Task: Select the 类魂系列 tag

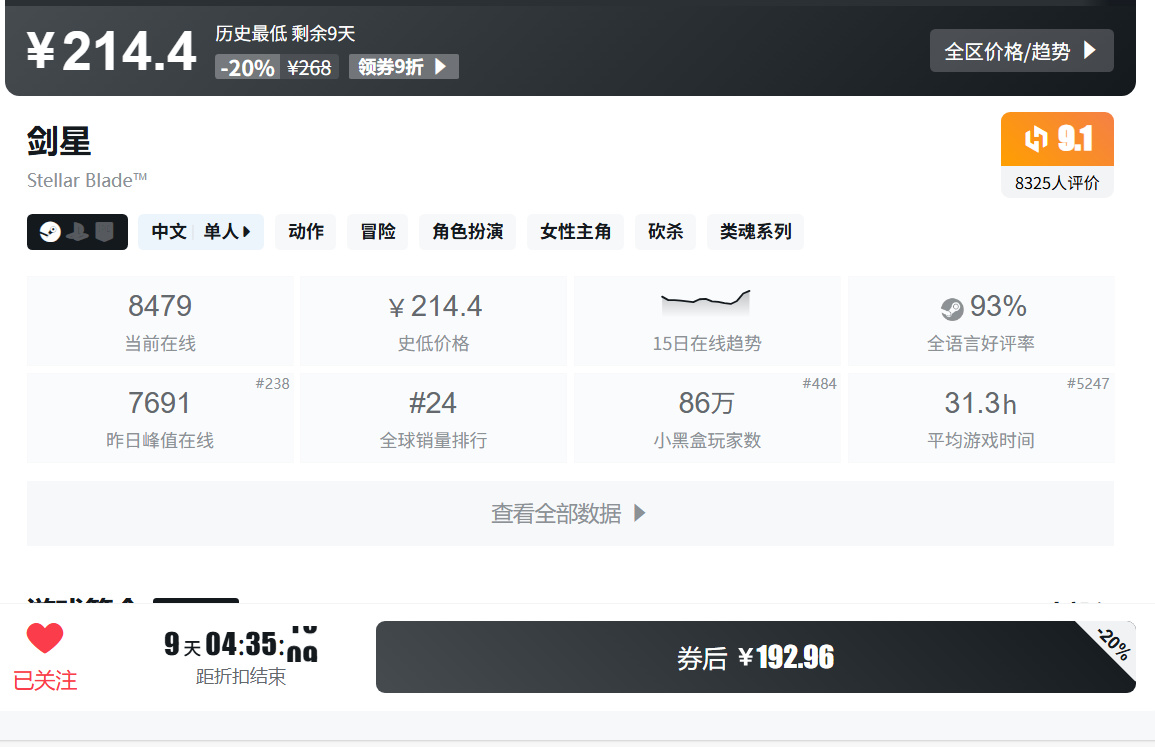Action: (x=755, y=232)
